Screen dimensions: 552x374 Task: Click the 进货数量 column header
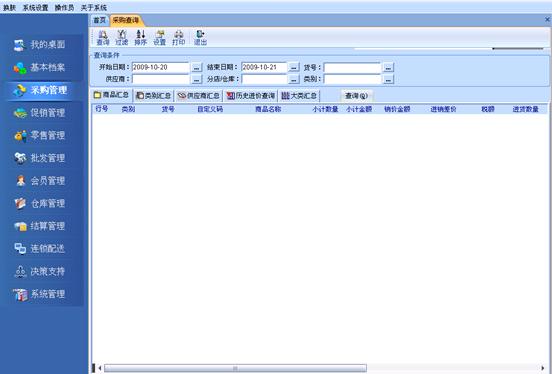point(525,109)
